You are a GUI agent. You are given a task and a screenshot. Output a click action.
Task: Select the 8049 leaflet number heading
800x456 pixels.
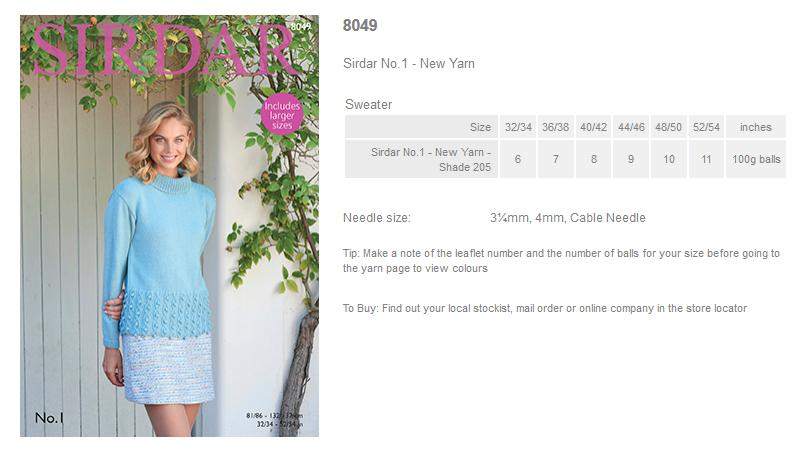360,26
